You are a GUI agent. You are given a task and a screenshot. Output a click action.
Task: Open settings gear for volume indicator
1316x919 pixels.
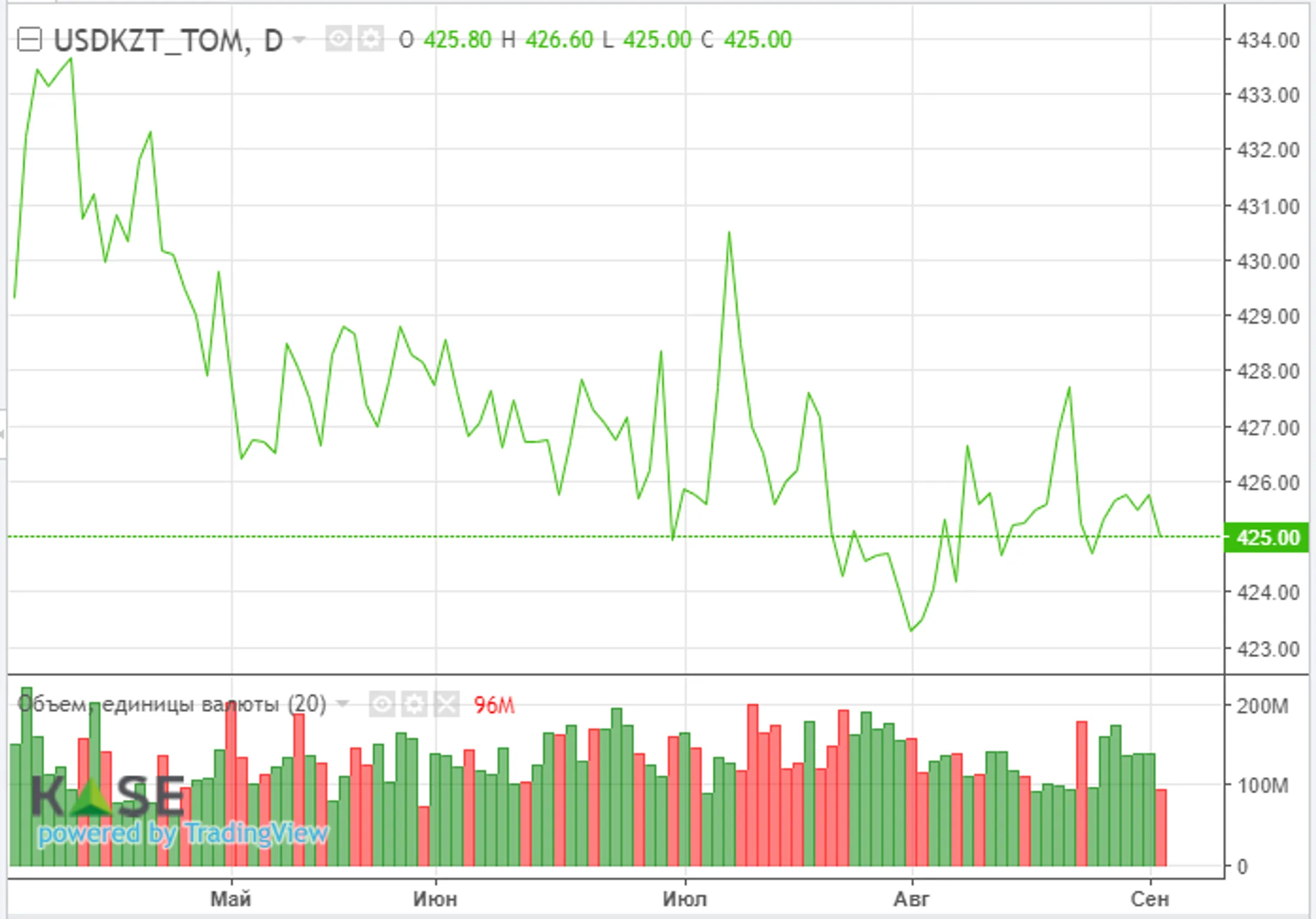414,705
